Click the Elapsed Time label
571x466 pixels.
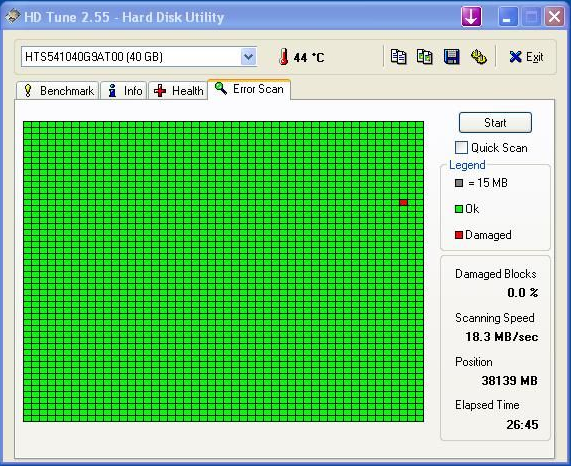tap(487, 405)
